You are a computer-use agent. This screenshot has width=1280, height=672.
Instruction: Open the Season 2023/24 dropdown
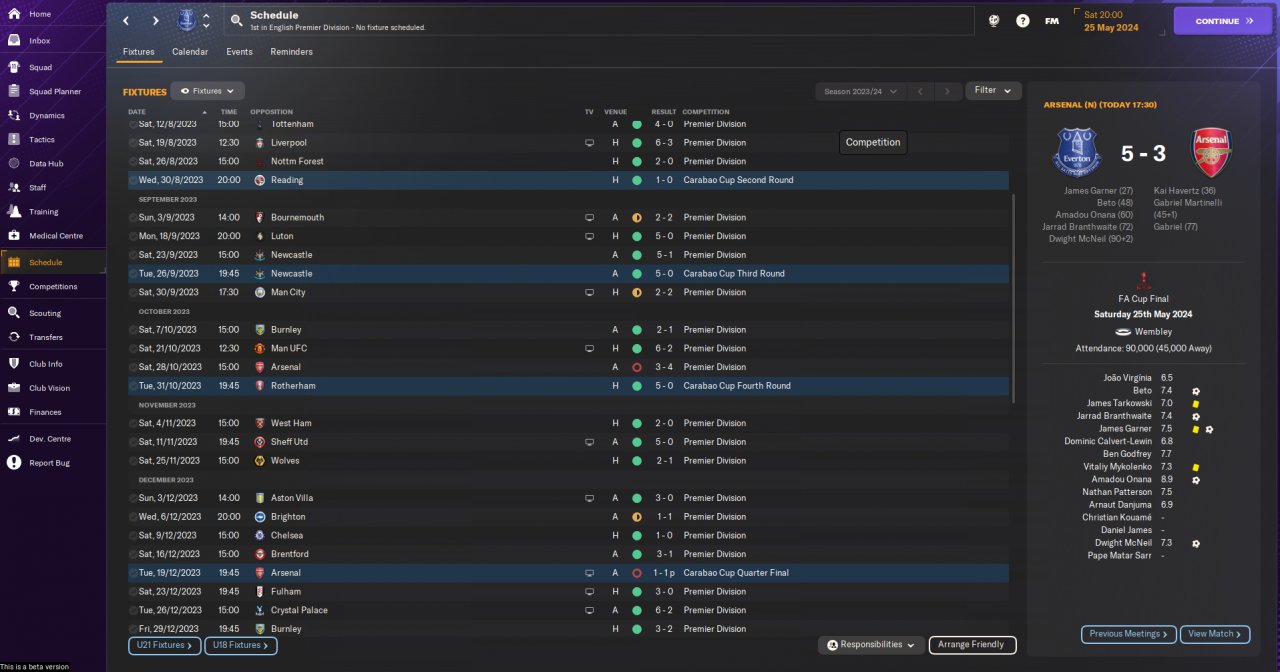(x=860, y=91)
